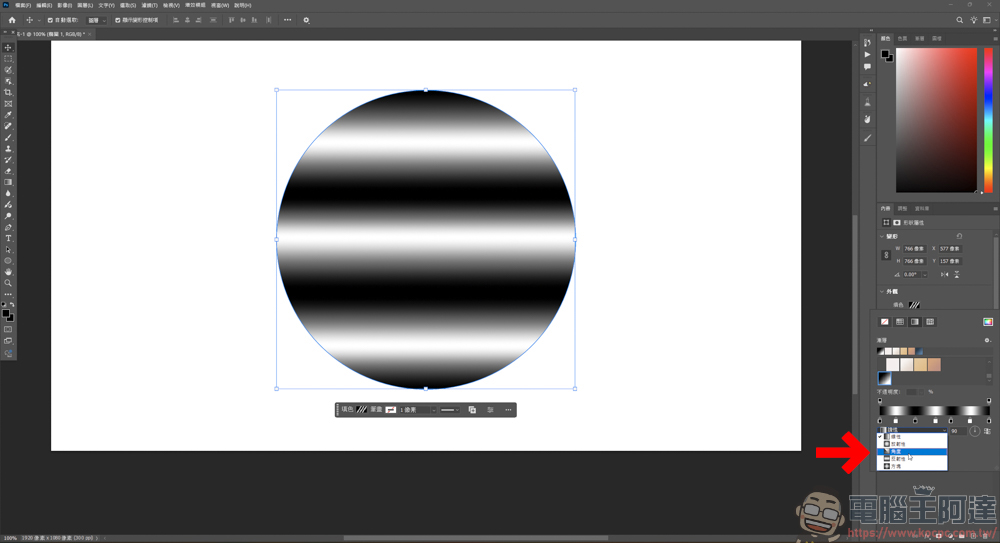This screenshot has height=543, width=1000.
Task: Open the rotation angle dropdown
Action: pos(925,274)
